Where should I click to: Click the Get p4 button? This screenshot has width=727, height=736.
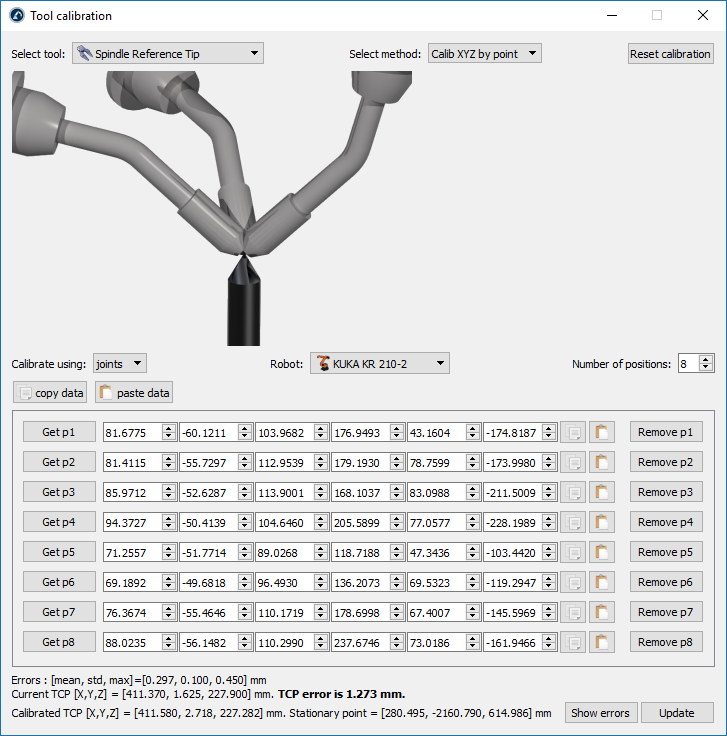(x=59, y=522)
